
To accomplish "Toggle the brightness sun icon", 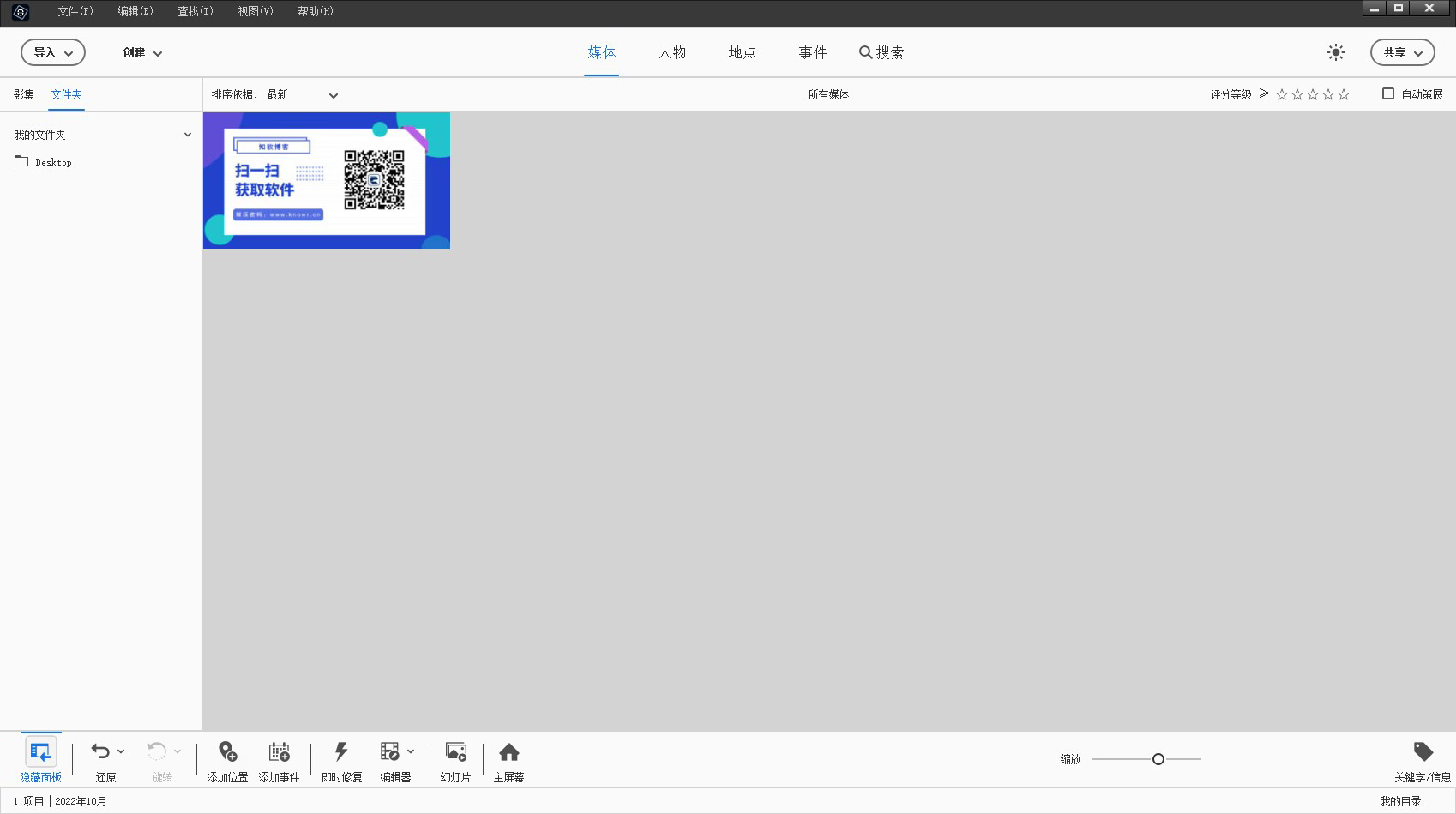I will pos(1336,52).
